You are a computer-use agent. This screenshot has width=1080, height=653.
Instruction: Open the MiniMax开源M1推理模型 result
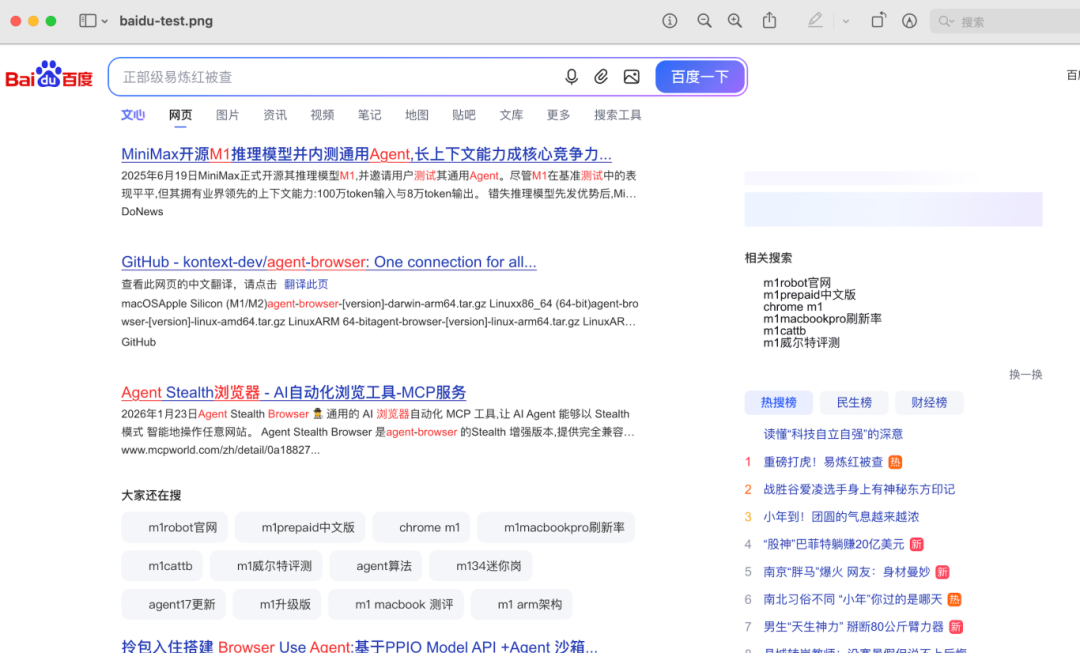366,154
